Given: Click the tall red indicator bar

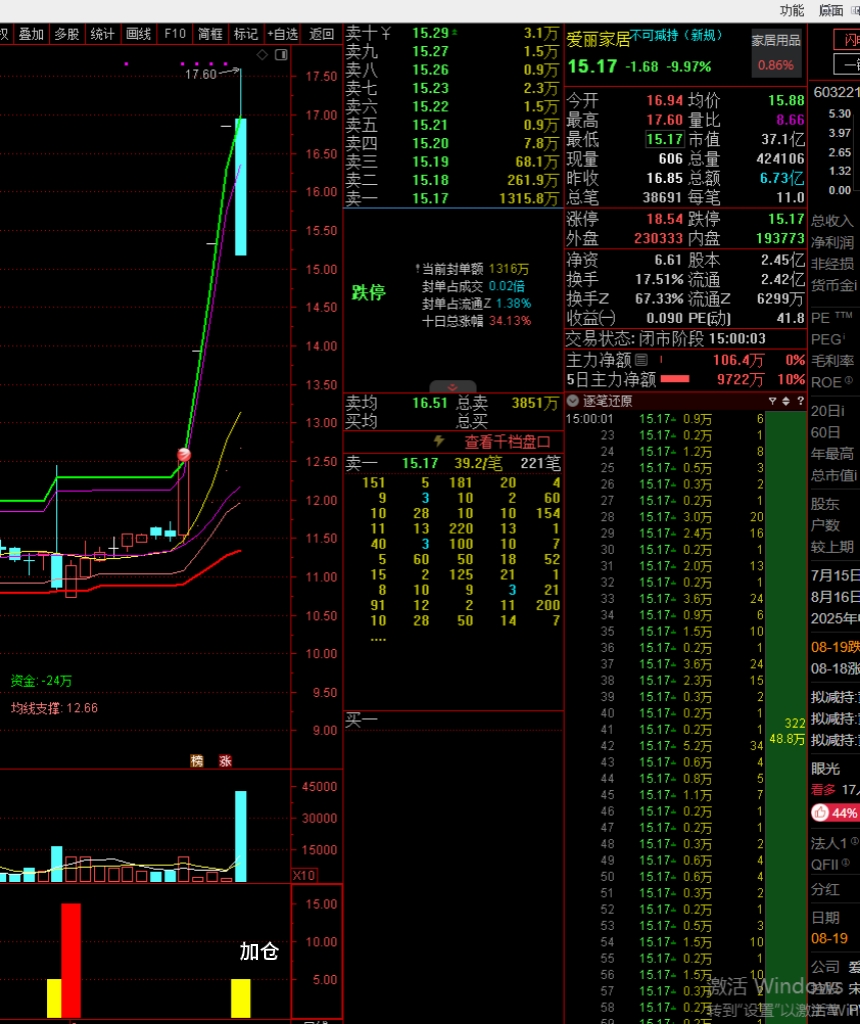Looking at the screenshot, I should (71, 960).
